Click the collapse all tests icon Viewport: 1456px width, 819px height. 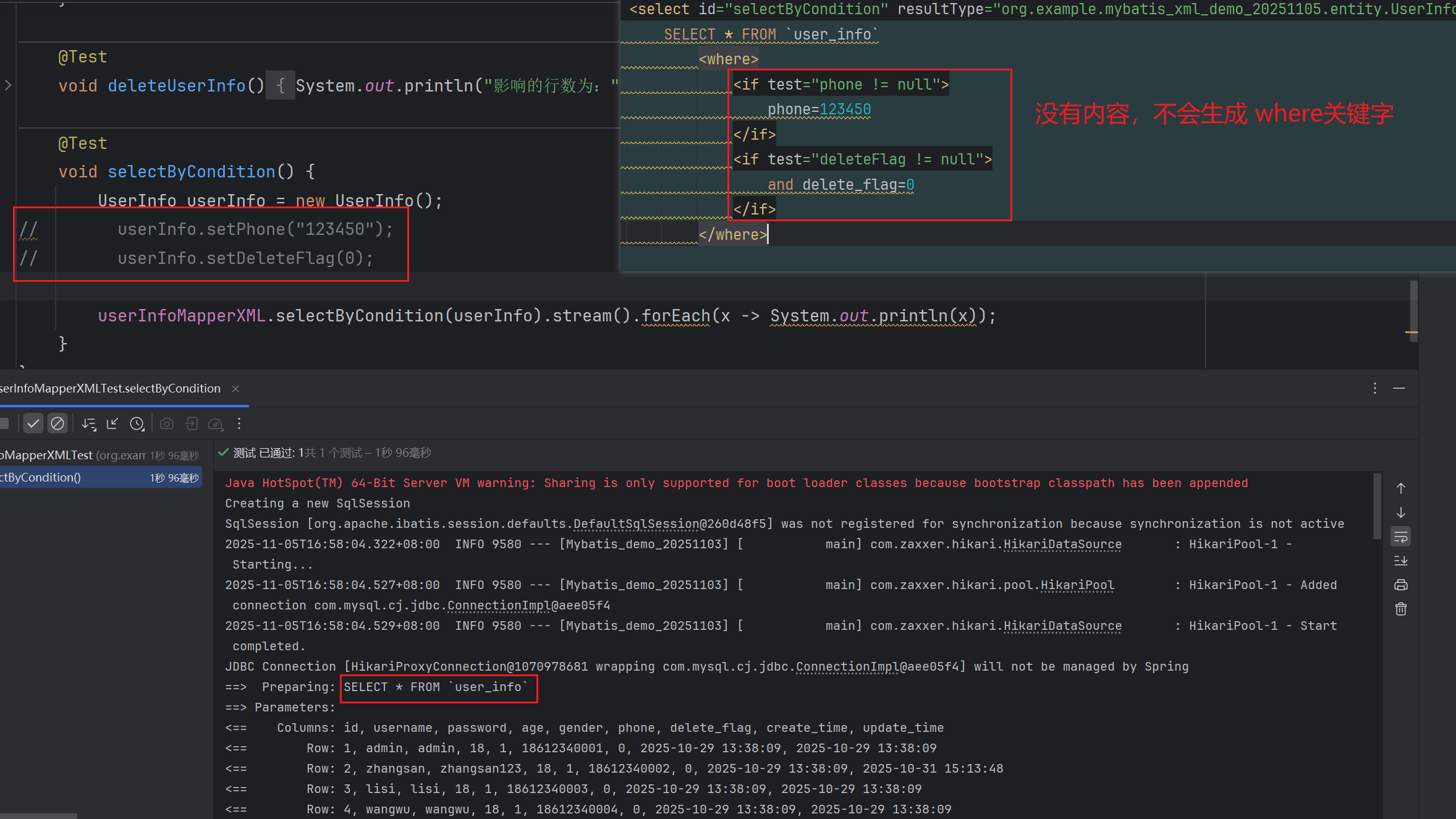point(112,423)
